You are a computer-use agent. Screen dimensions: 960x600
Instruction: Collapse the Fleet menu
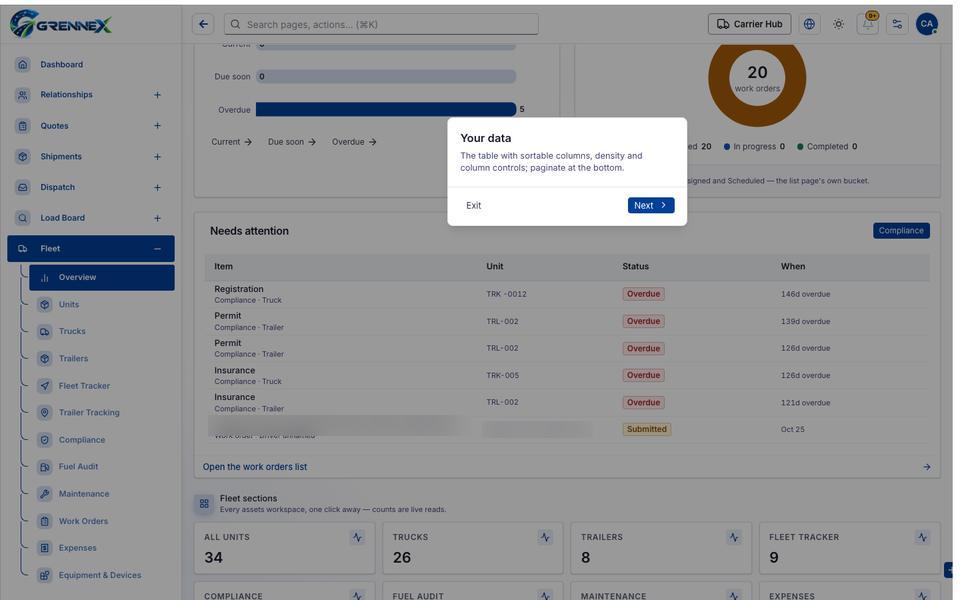click(91, 249)
